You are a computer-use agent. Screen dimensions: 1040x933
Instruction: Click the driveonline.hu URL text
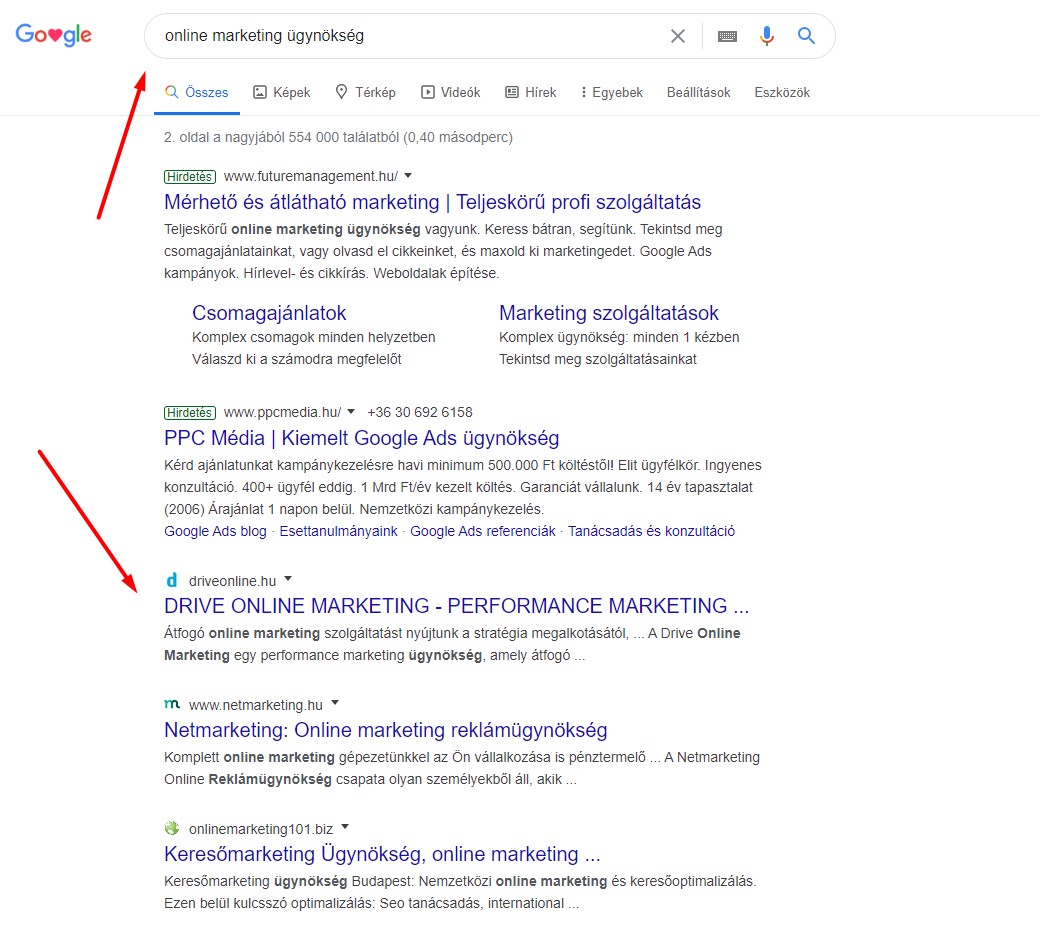point(232,581)
